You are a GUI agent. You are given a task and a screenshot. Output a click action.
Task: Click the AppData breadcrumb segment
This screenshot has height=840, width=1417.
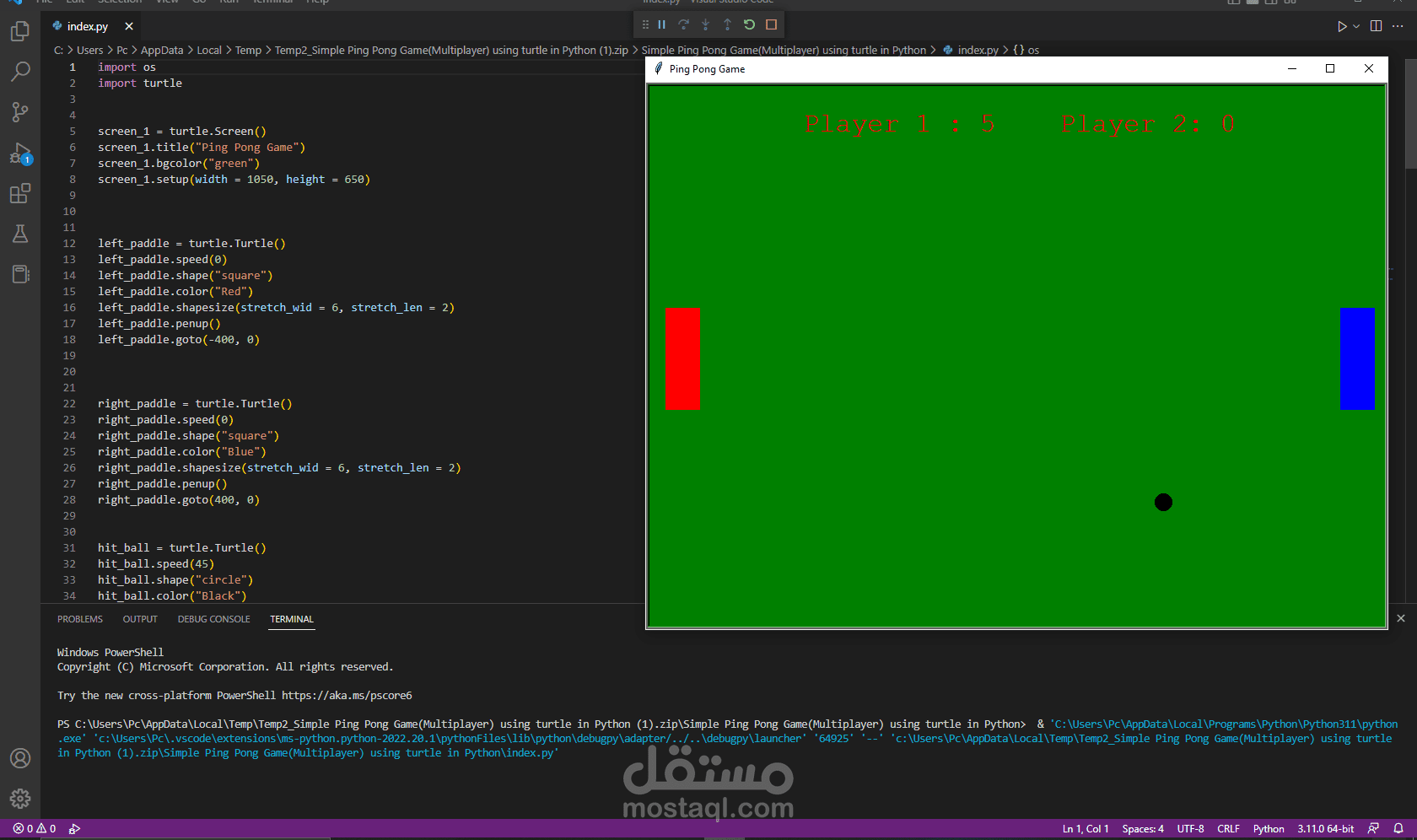(x=162, y=51)
